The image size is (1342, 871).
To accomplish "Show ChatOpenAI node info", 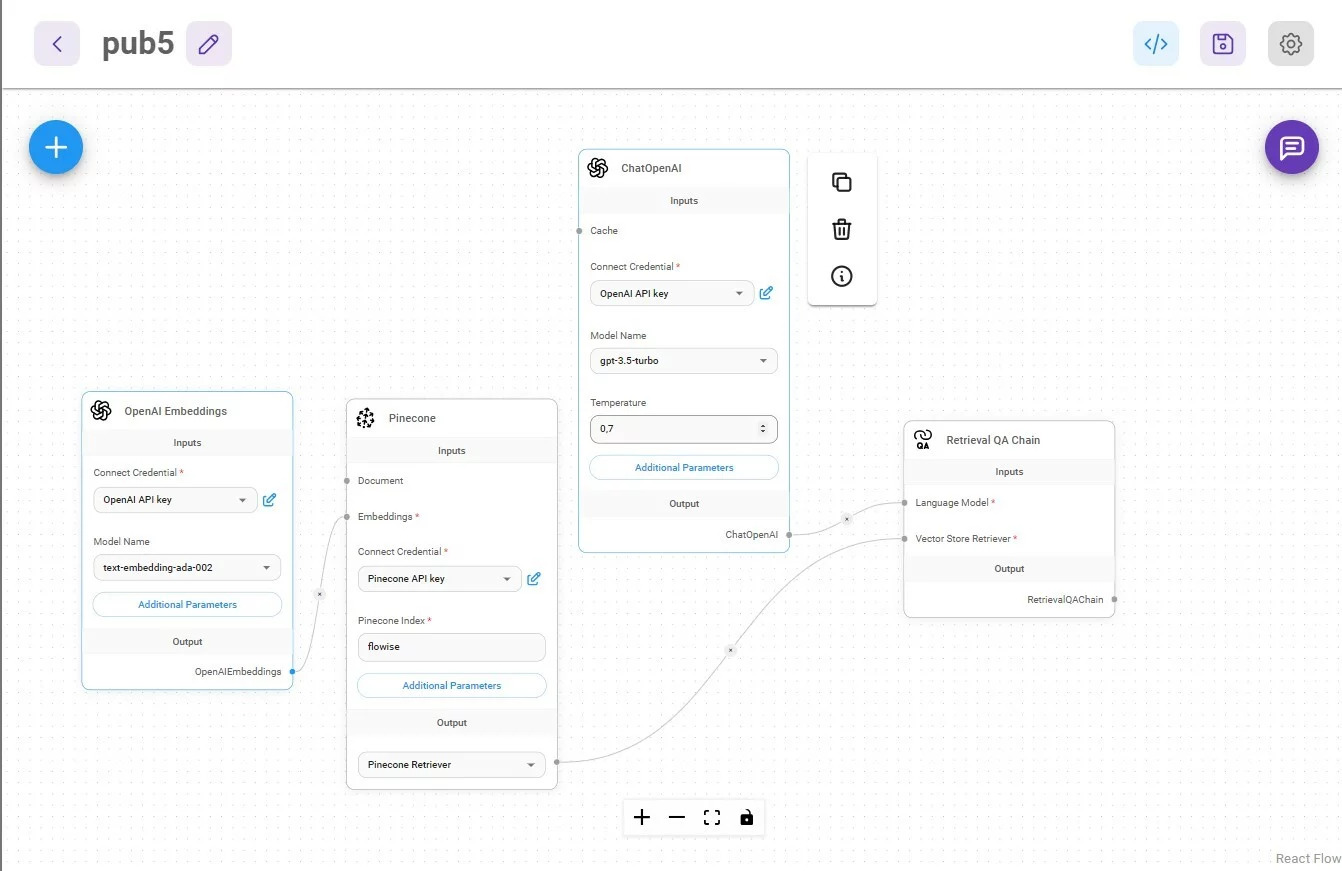I will (842, 276).
